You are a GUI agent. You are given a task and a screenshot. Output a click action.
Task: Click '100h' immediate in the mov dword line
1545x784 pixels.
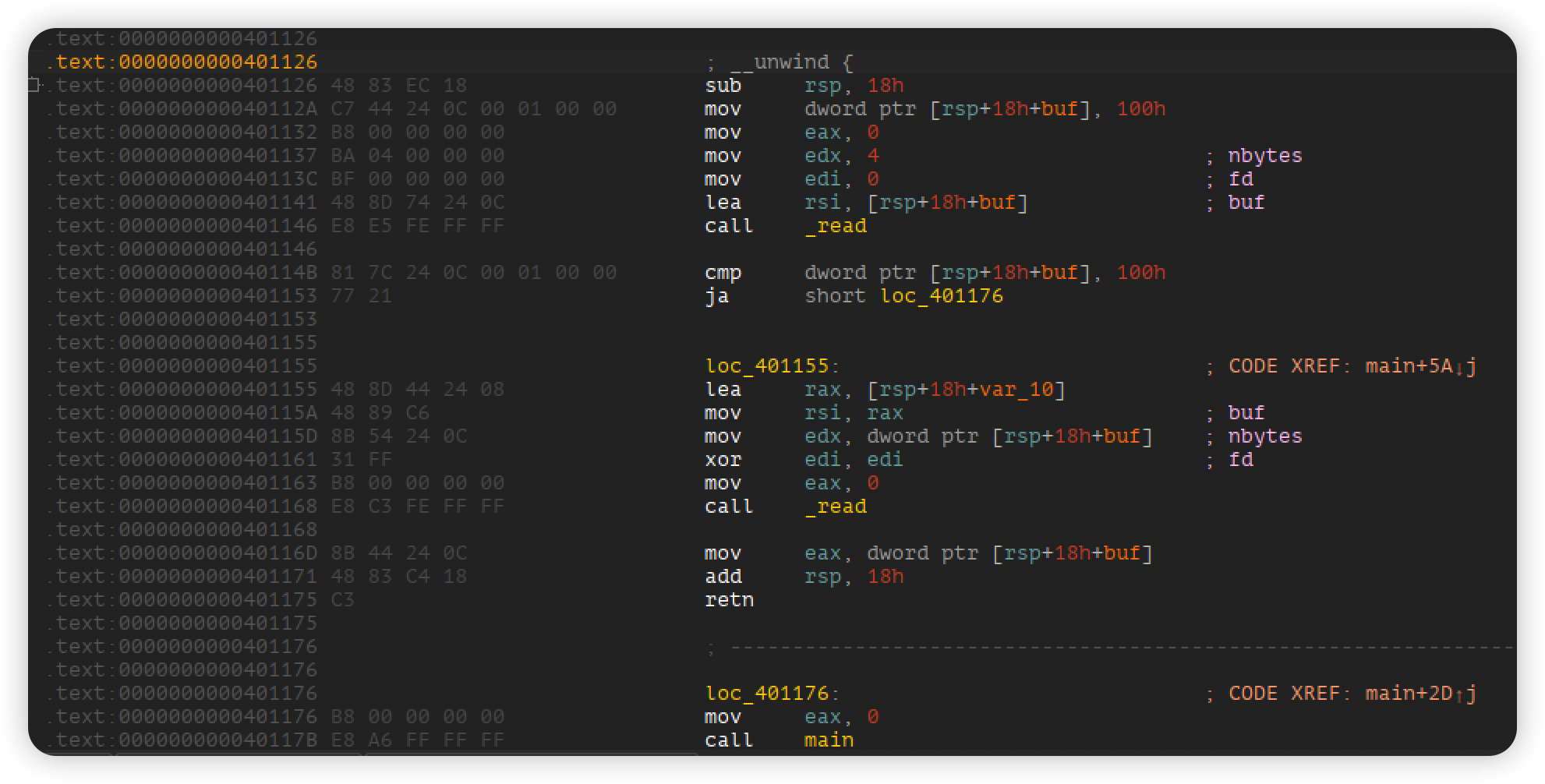tap(1141, 108)
